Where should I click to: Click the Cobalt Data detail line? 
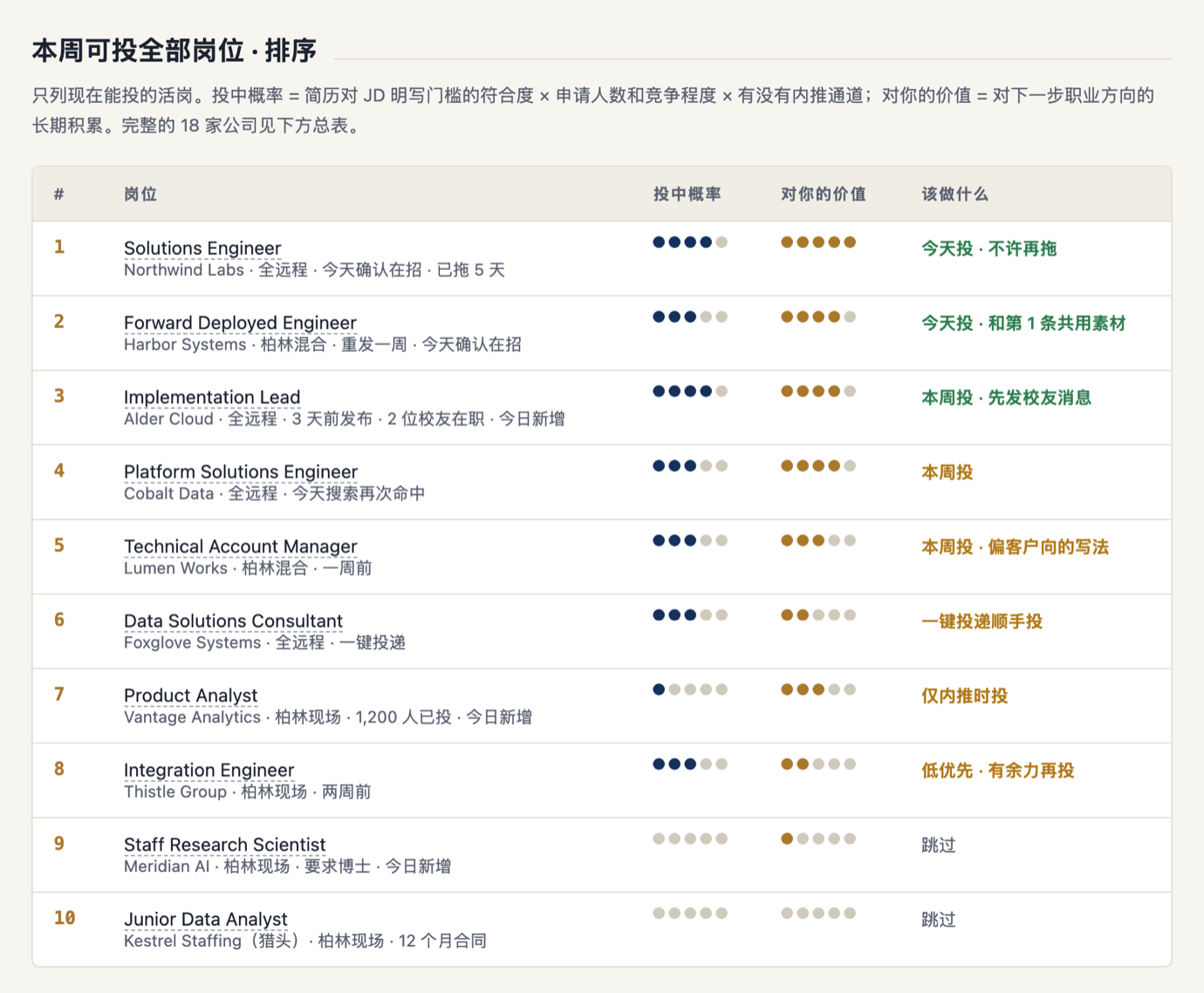point(275,494)
